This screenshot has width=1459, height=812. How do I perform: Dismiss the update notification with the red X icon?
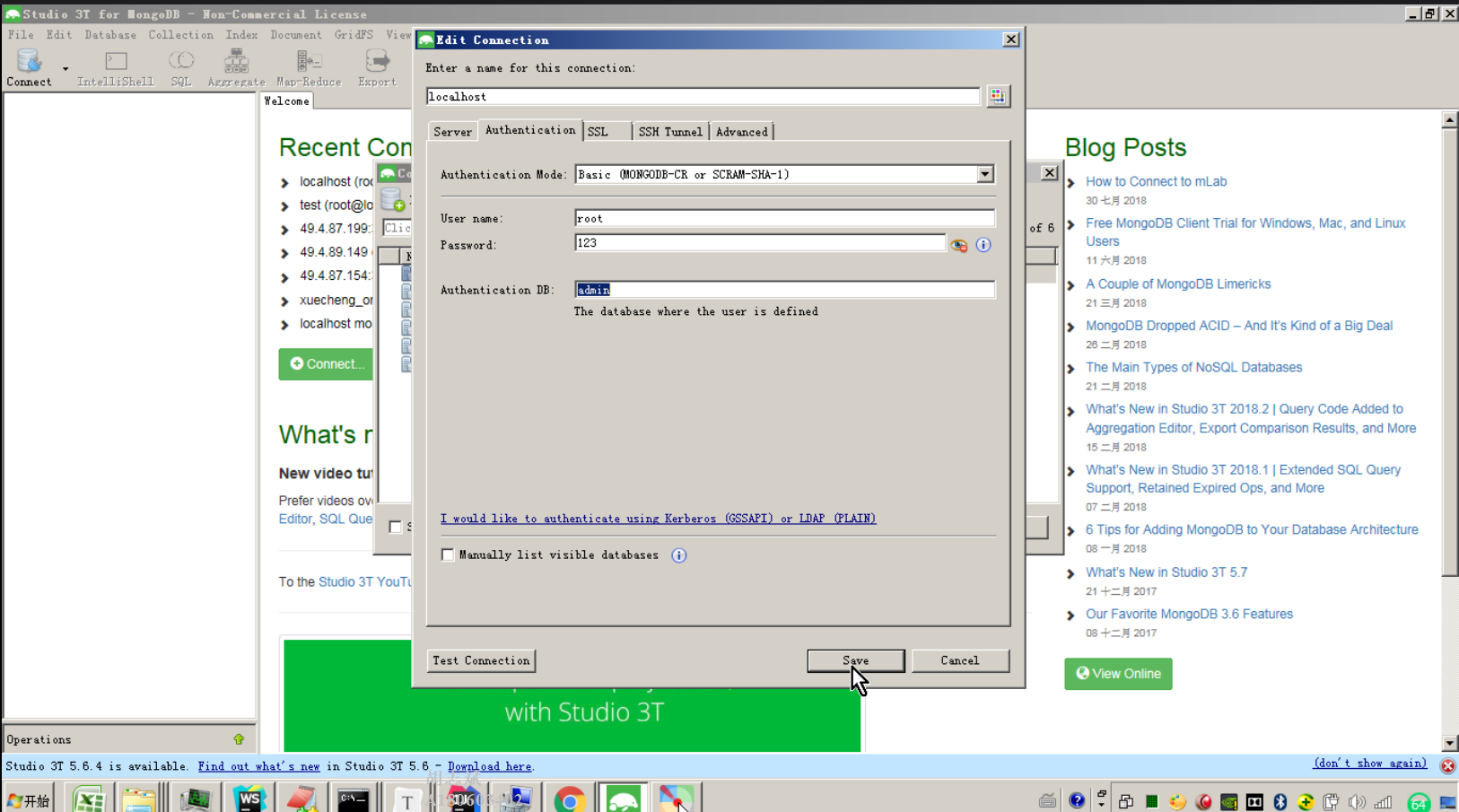pyautogui.click(x=1447, y=765)
